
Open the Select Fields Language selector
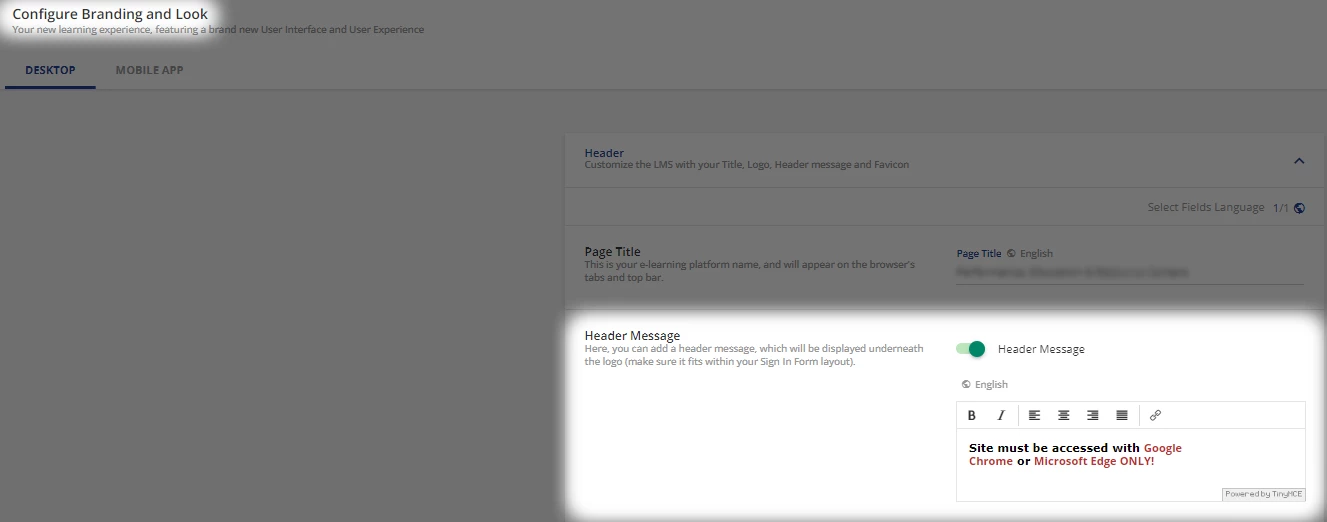coord(1205,208)
